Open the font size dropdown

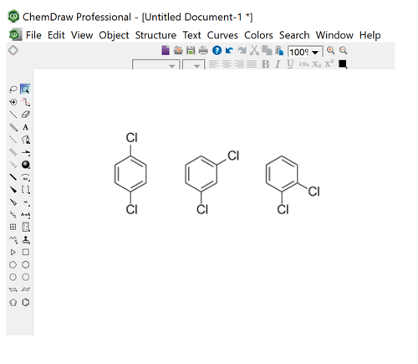click(x=197, y=66)
